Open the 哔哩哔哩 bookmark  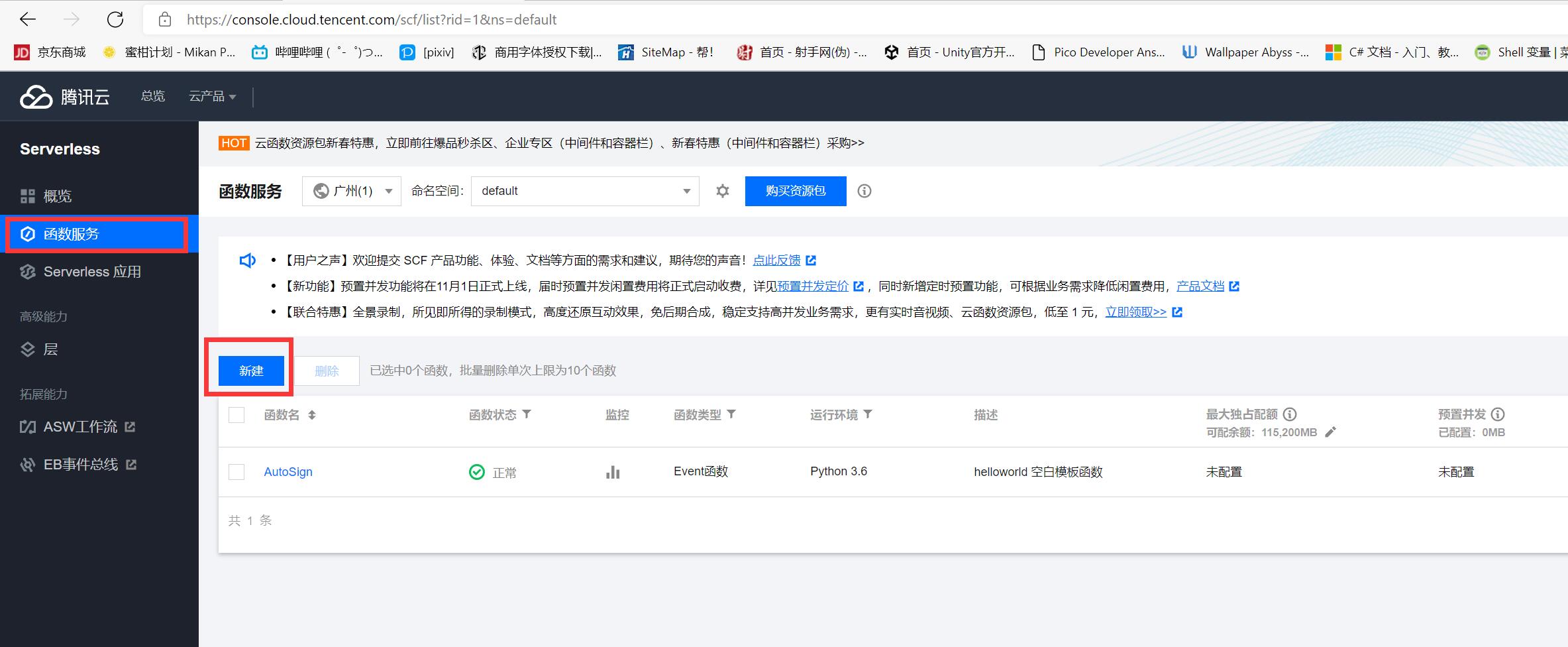(317, 52)
